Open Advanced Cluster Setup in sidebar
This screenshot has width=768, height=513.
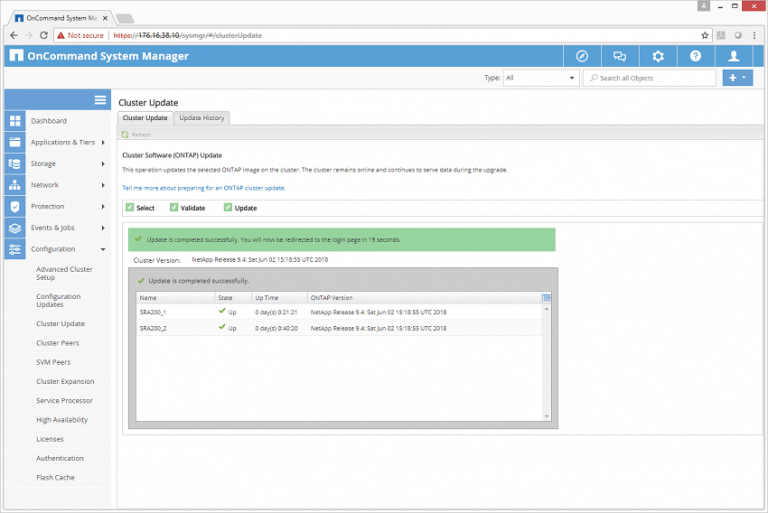[64, 273]
